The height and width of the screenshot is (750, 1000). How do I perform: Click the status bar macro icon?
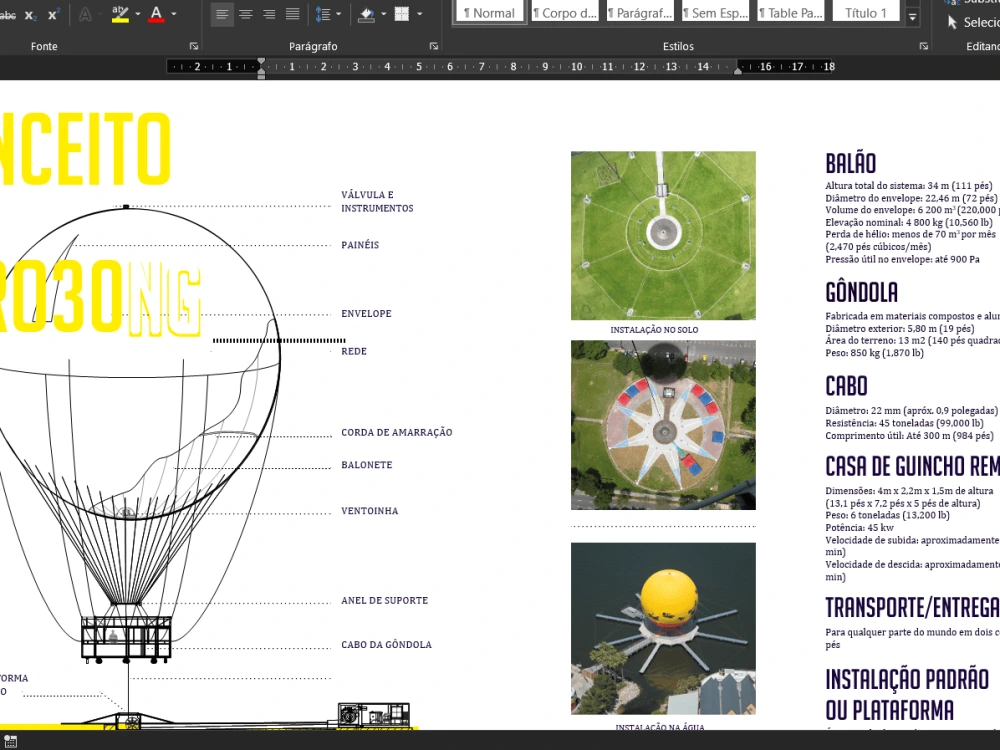(10, 742)
